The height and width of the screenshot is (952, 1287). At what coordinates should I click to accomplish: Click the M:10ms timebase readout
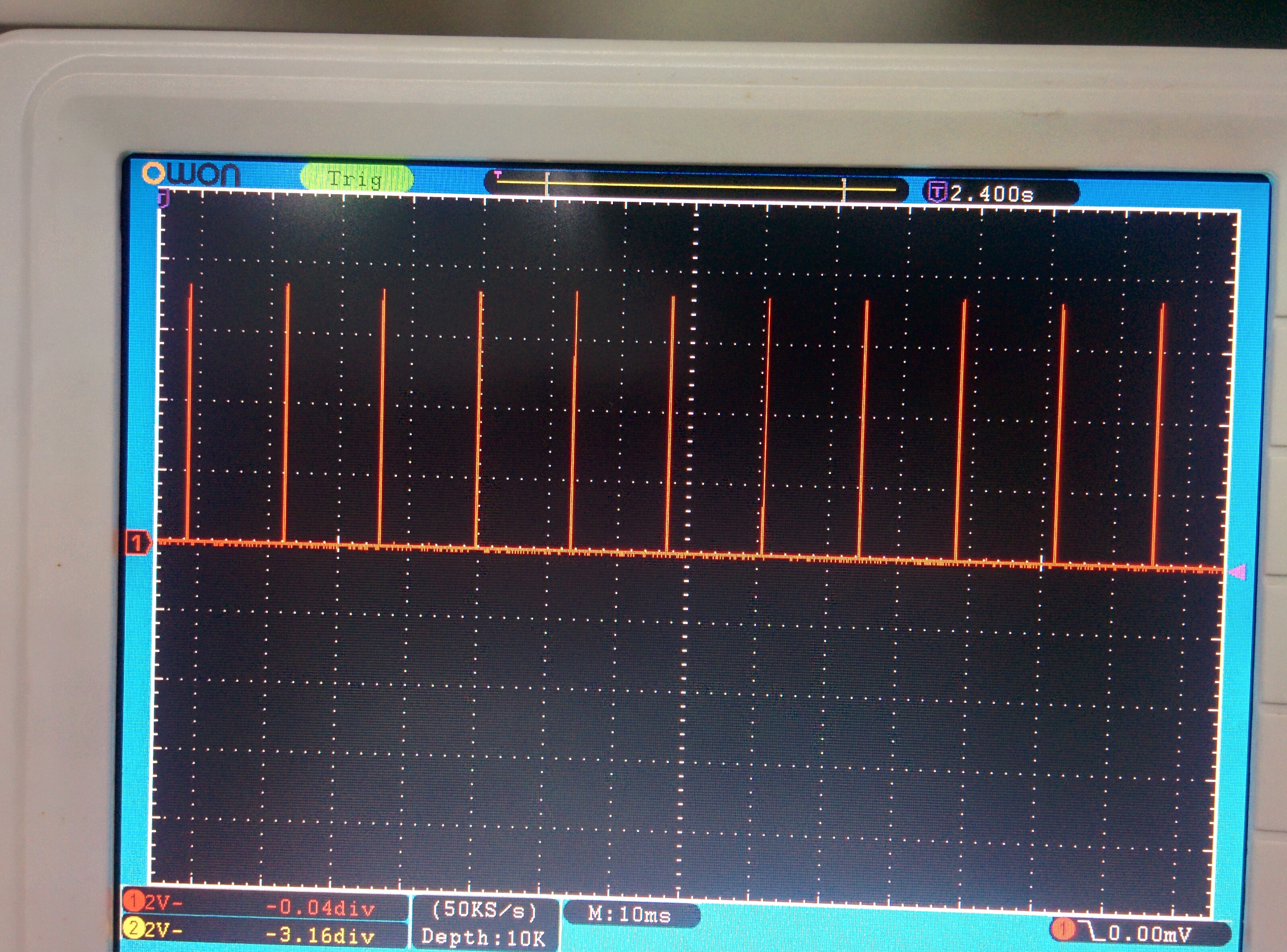tap(629, 915)
